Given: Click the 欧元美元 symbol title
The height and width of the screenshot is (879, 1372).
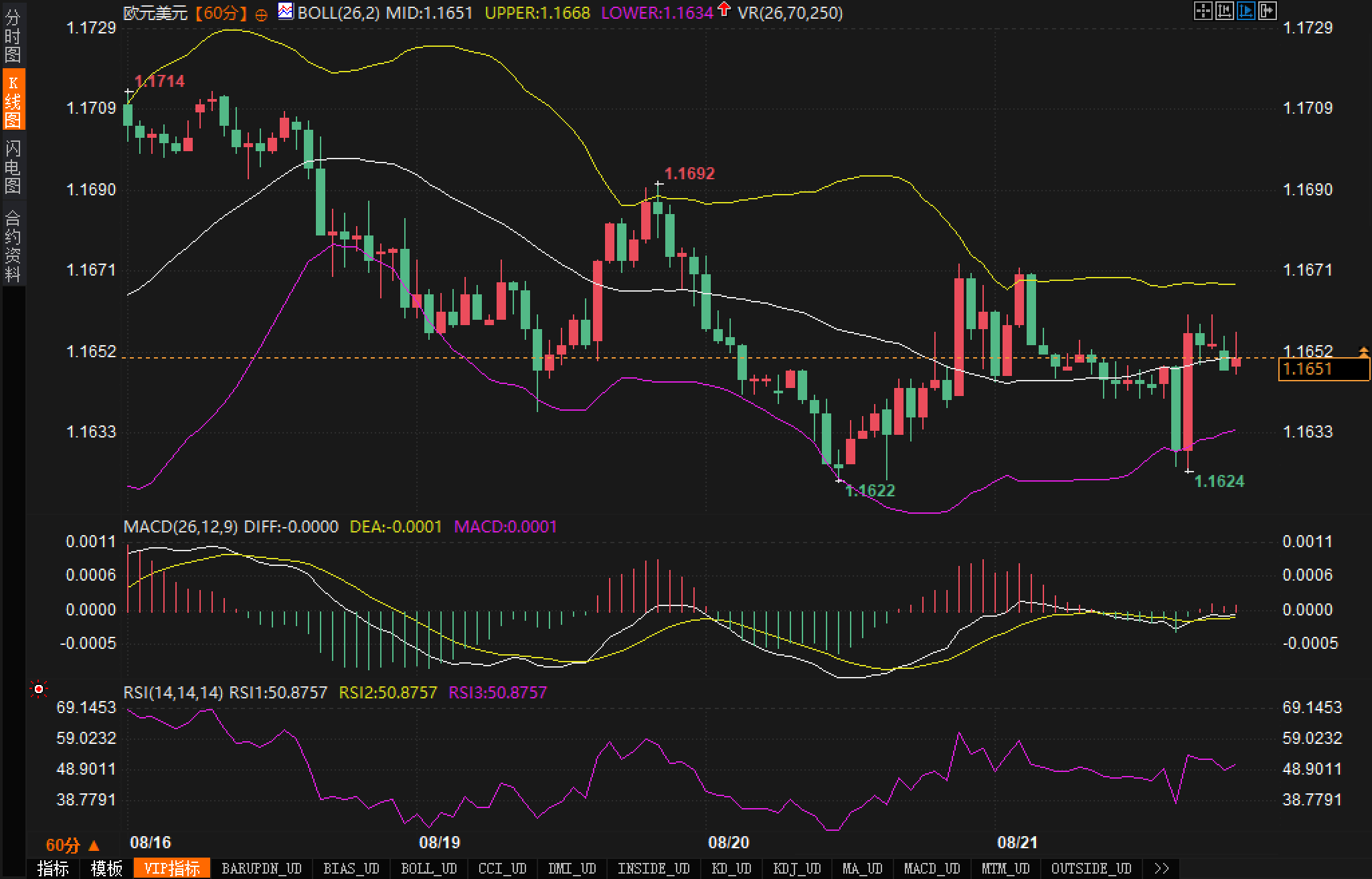Looking at the screenshot, I should [155, 13].
